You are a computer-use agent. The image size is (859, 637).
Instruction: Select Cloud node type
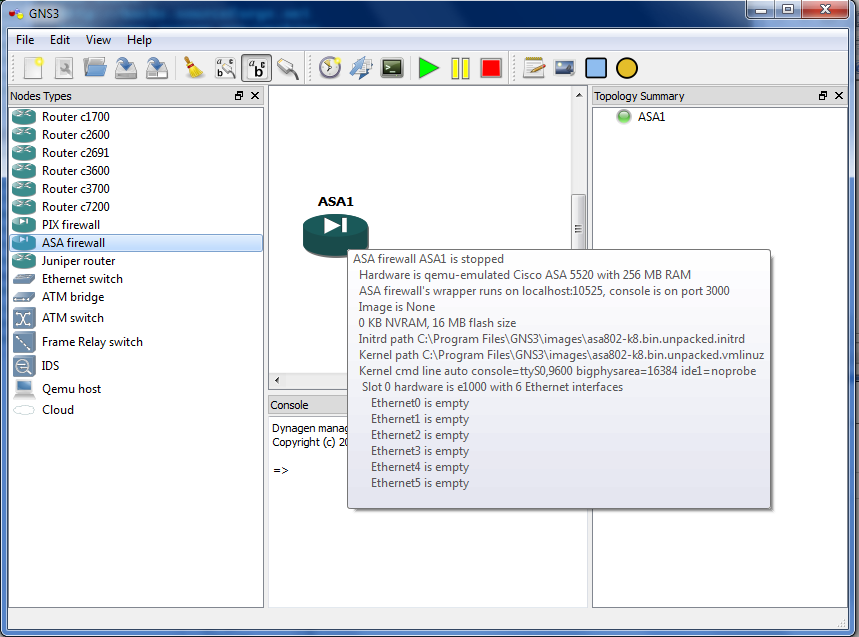[x=136, y=410]
